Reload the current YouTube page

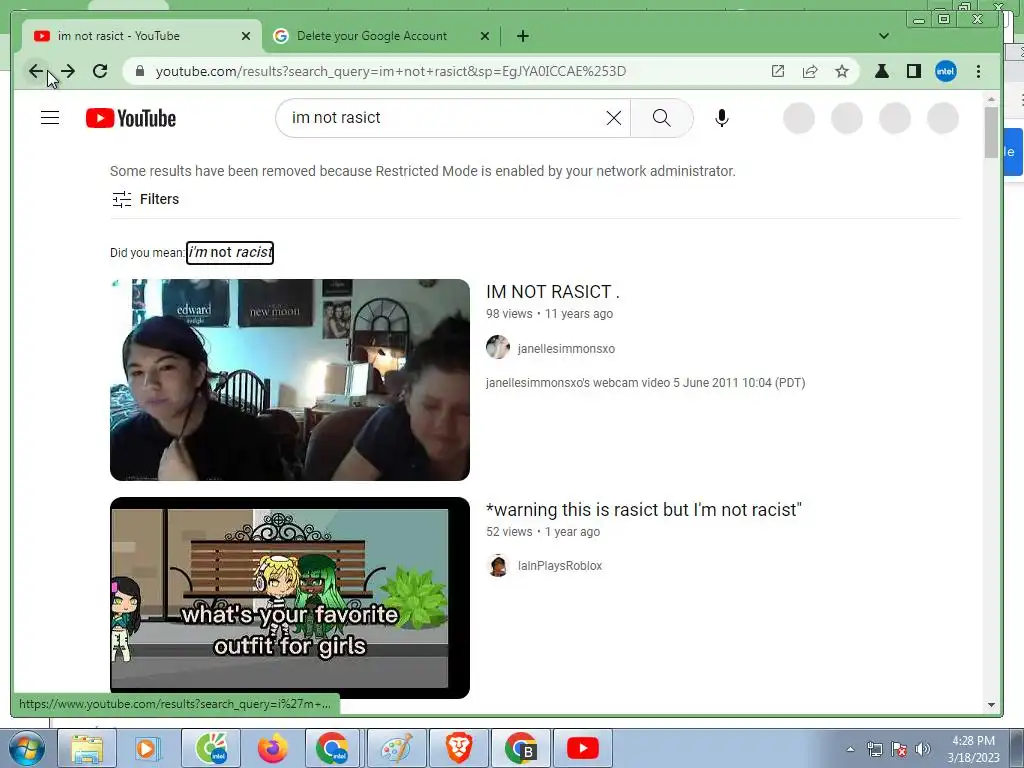100,71
